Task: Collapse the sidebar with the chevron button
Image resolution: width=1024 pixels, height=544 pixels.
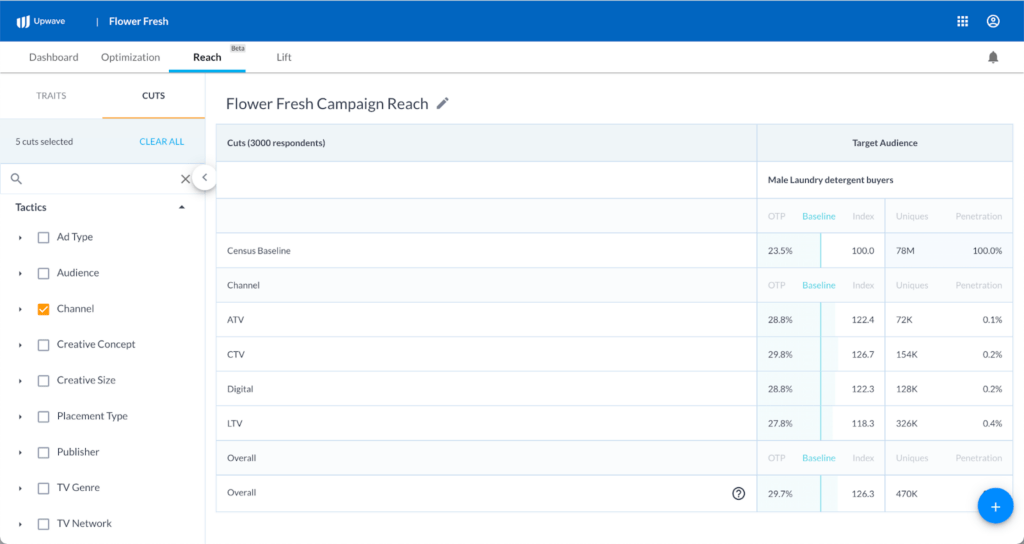Action: pos(204,177)
